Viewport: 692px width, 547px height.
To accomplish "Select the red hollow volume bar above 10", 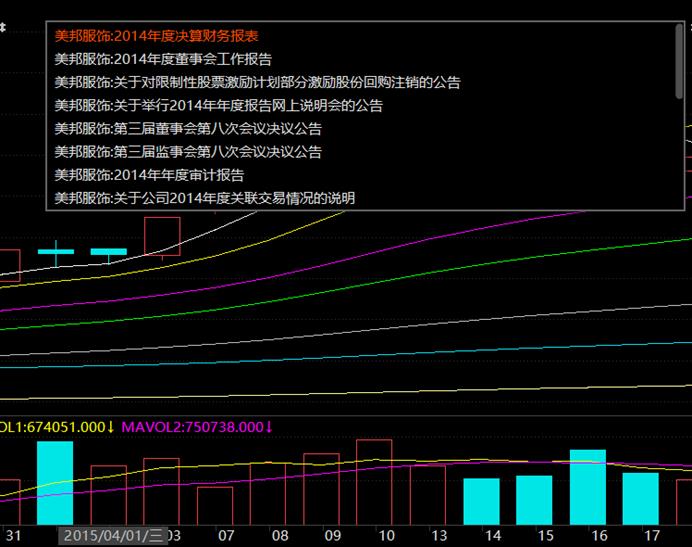I will (x=374, y=482).
